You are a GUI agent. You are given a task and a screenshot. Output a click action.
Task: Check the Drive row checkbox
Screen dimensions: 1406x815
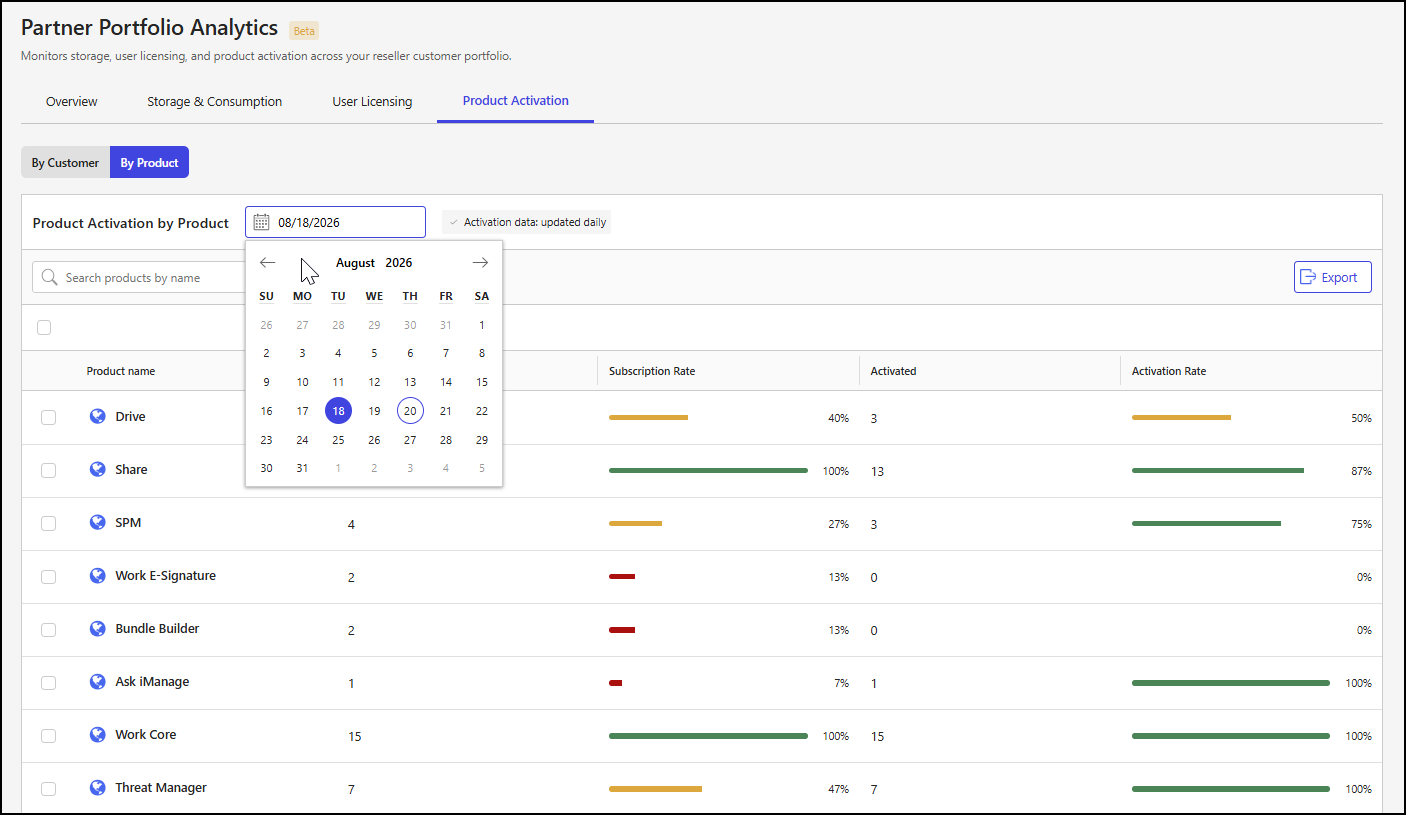[x=48, y=418]
